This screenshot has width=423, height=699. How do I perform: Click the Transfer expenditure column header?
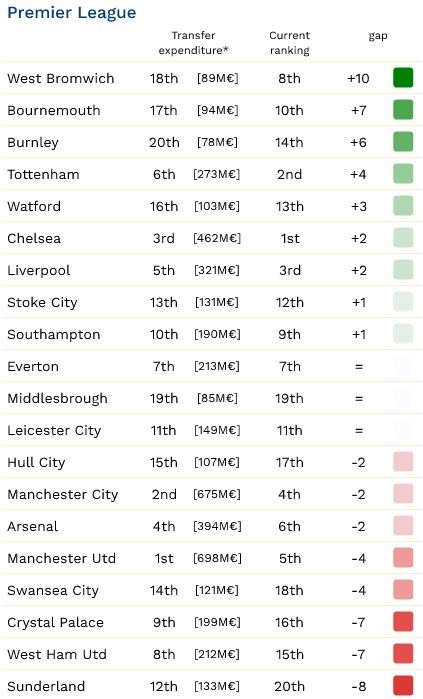pyautogui.click(x=193, y=43)
